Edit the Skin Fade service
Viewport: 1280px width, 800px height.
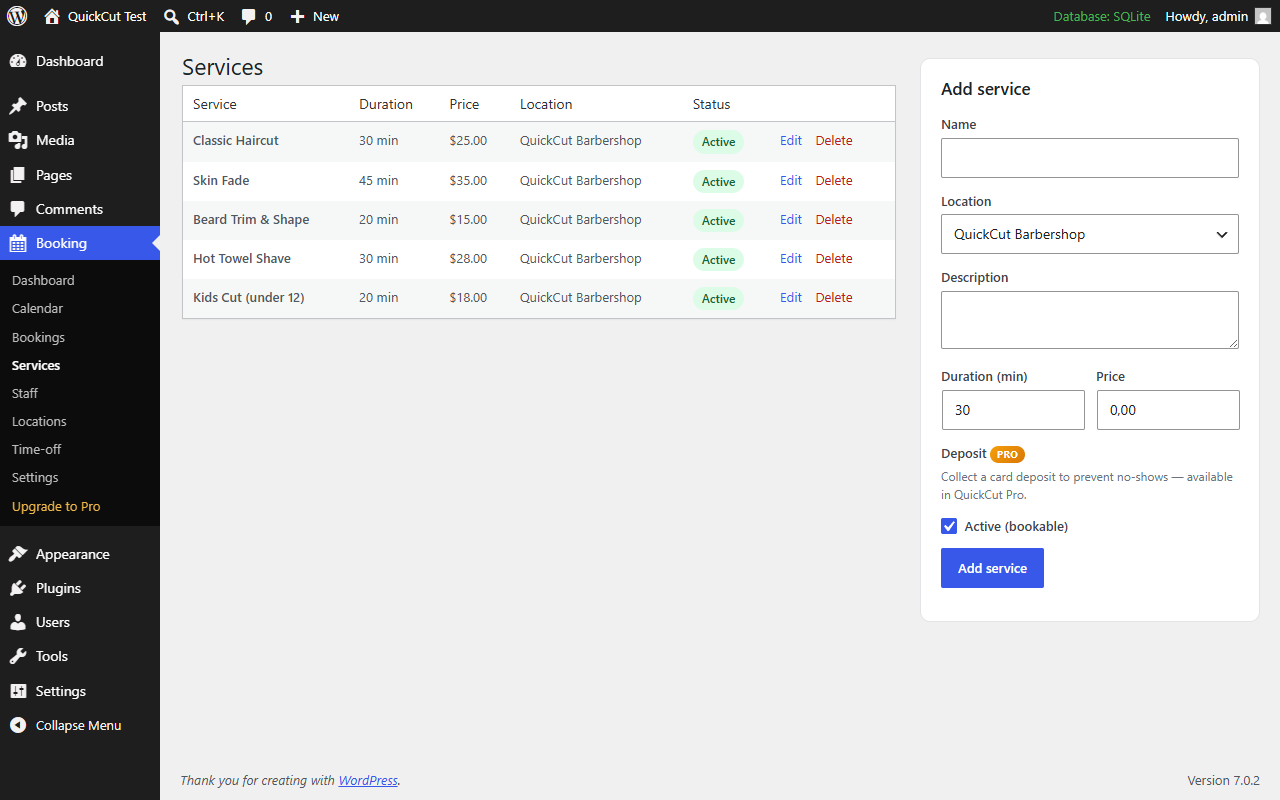coord(791,181)
